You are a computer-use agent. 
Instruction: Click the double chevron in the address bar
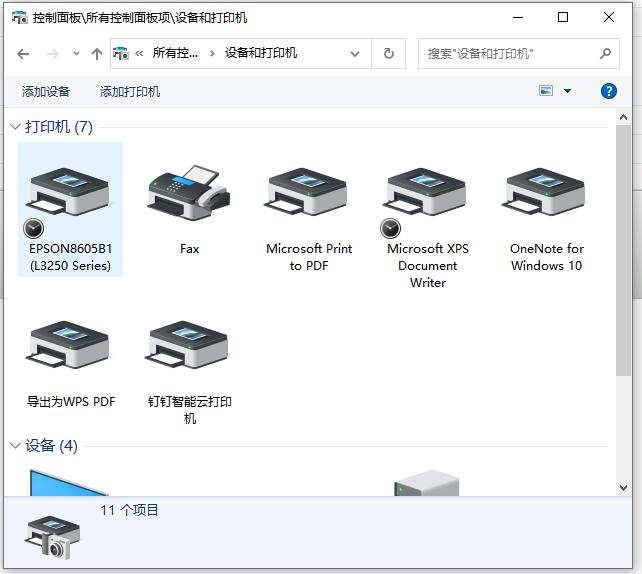(139, 53)
